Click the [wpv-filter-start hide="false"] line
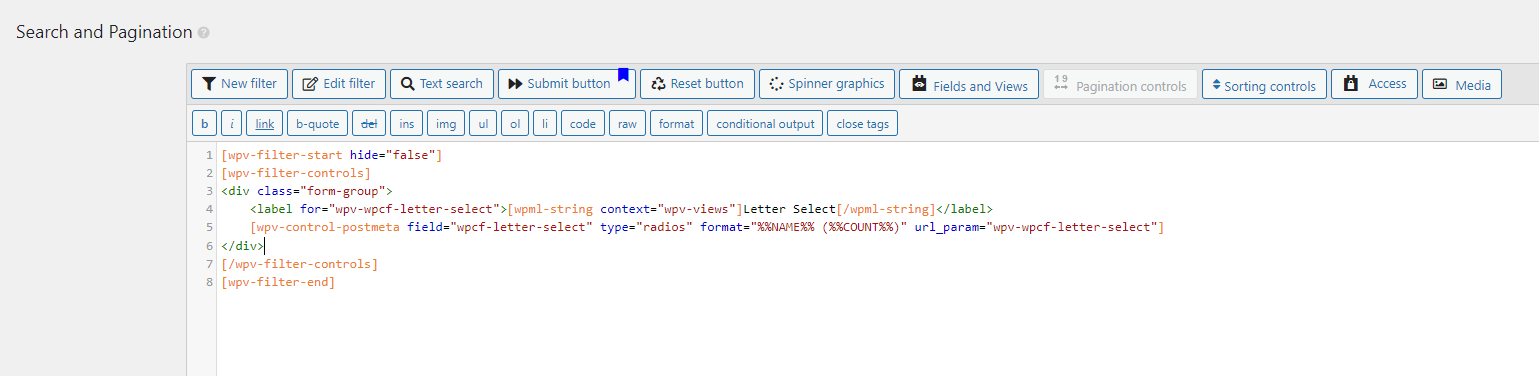1539x376 pixels. coord(332,155)
